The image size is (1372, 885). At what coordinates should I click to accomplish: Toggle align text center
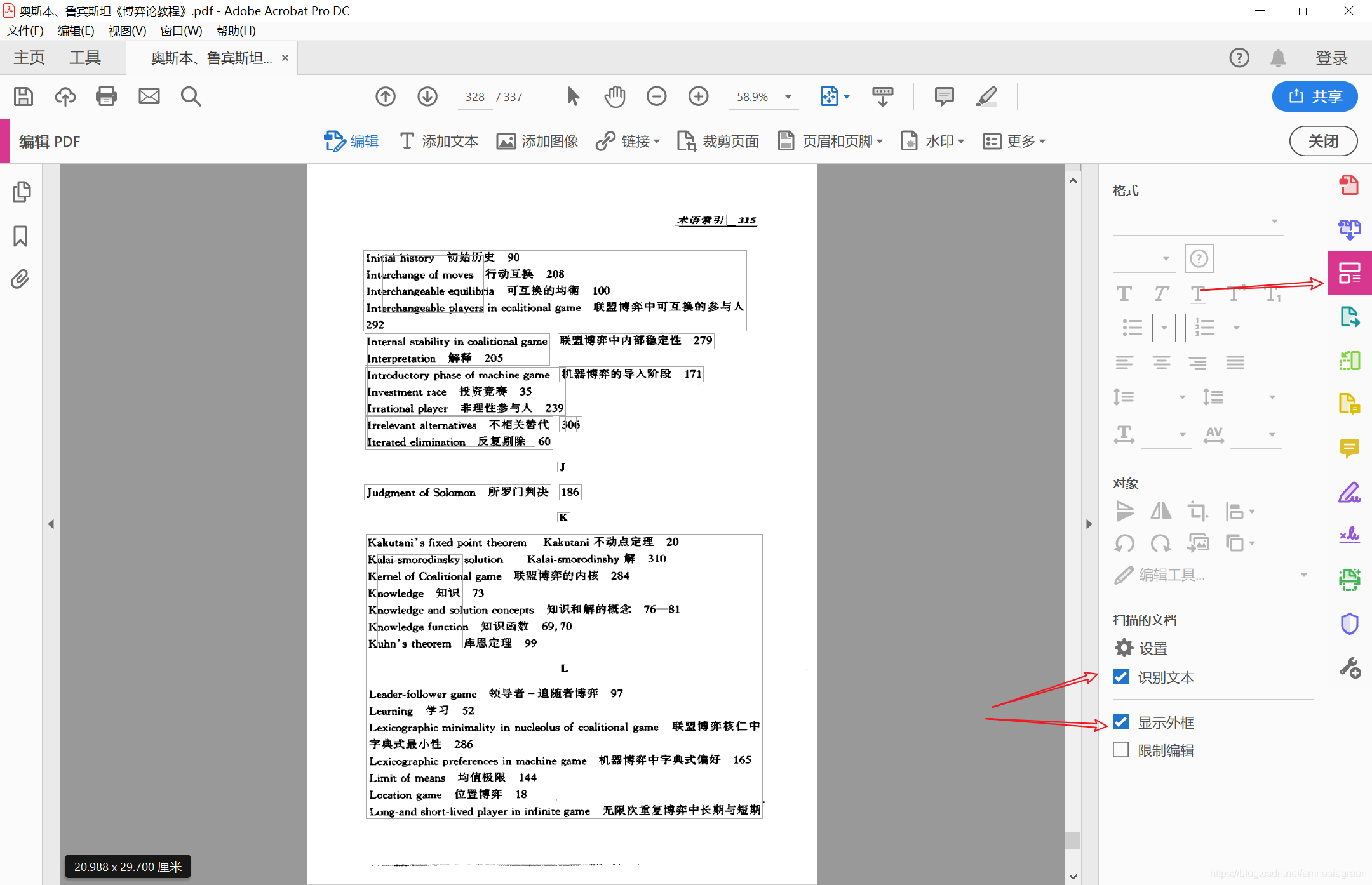[1162, 363]
